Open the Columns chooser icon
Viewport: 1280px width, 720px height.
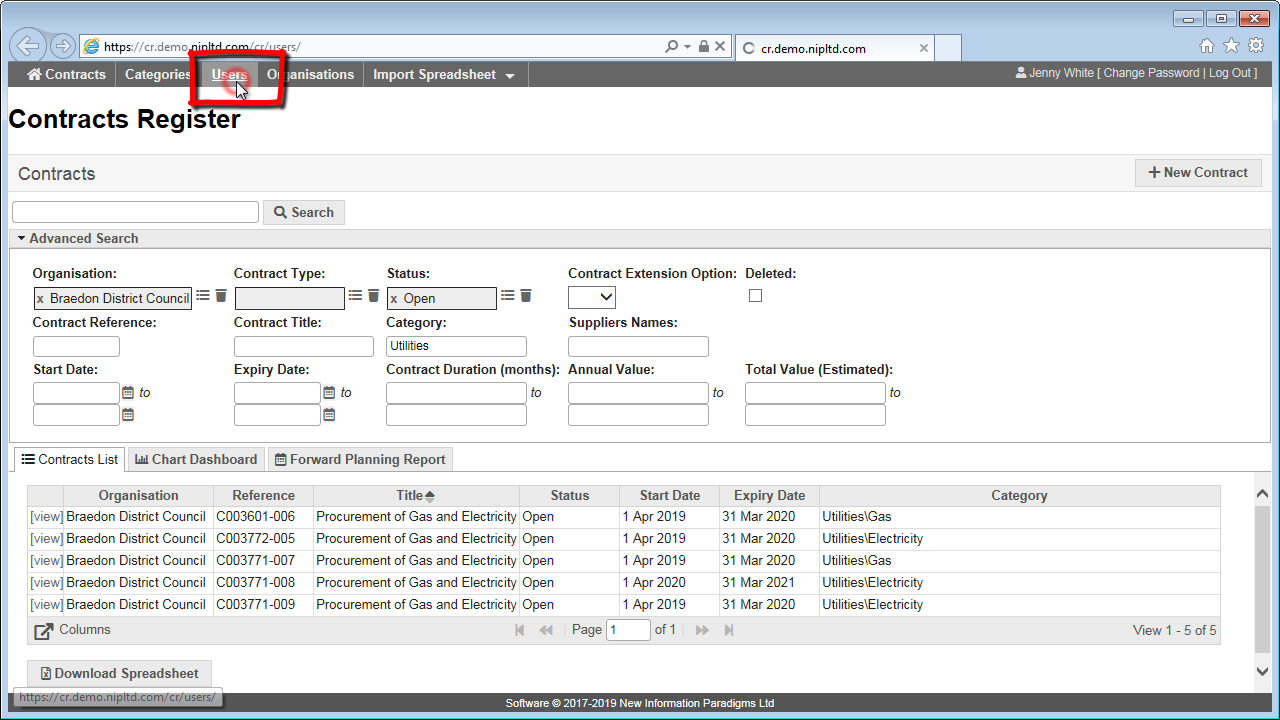click(44, 631)
